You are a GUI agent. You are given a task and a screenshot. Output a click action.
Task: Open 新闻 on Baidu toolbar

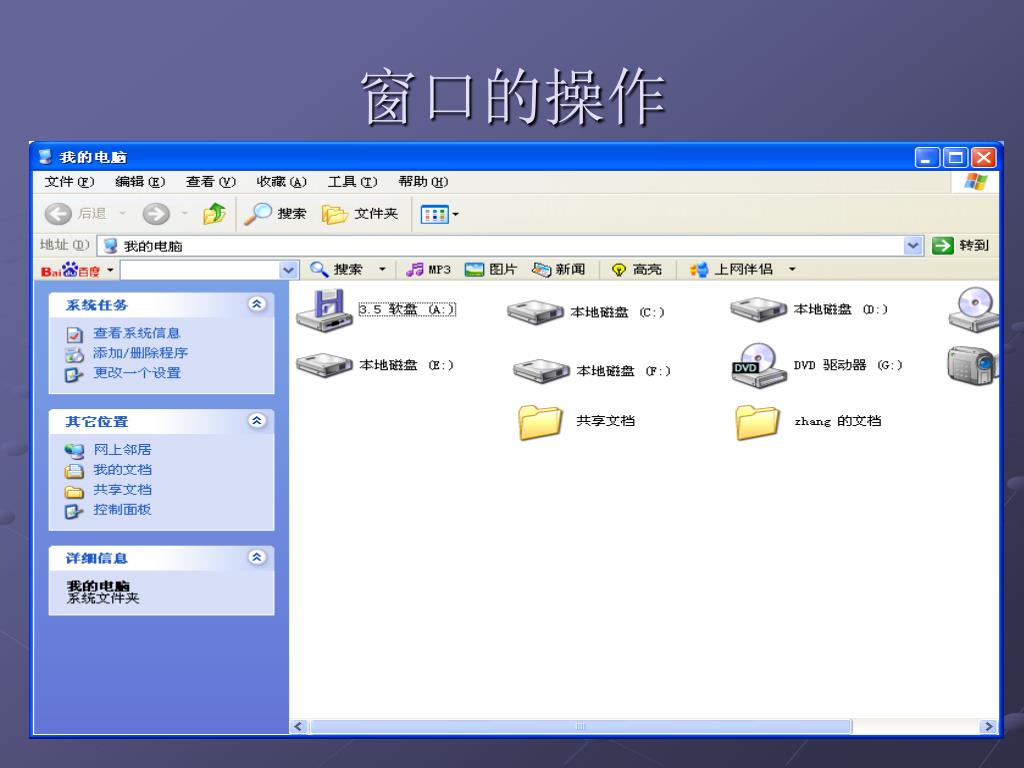558,269
